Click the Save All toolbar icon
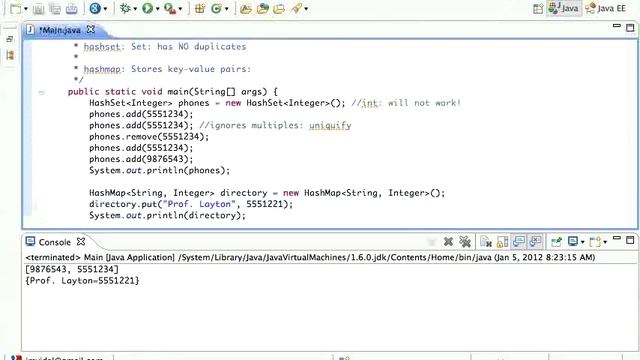Viewport: 640px width, 360px height. click(55, 9)
